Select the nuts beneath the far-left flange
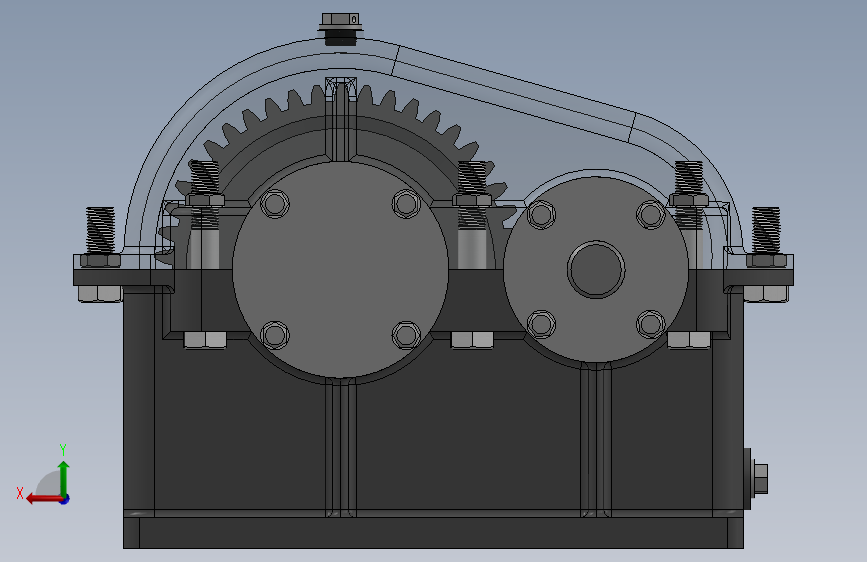Viewport: 867px width, 562px height. click(x=100, y=293)
